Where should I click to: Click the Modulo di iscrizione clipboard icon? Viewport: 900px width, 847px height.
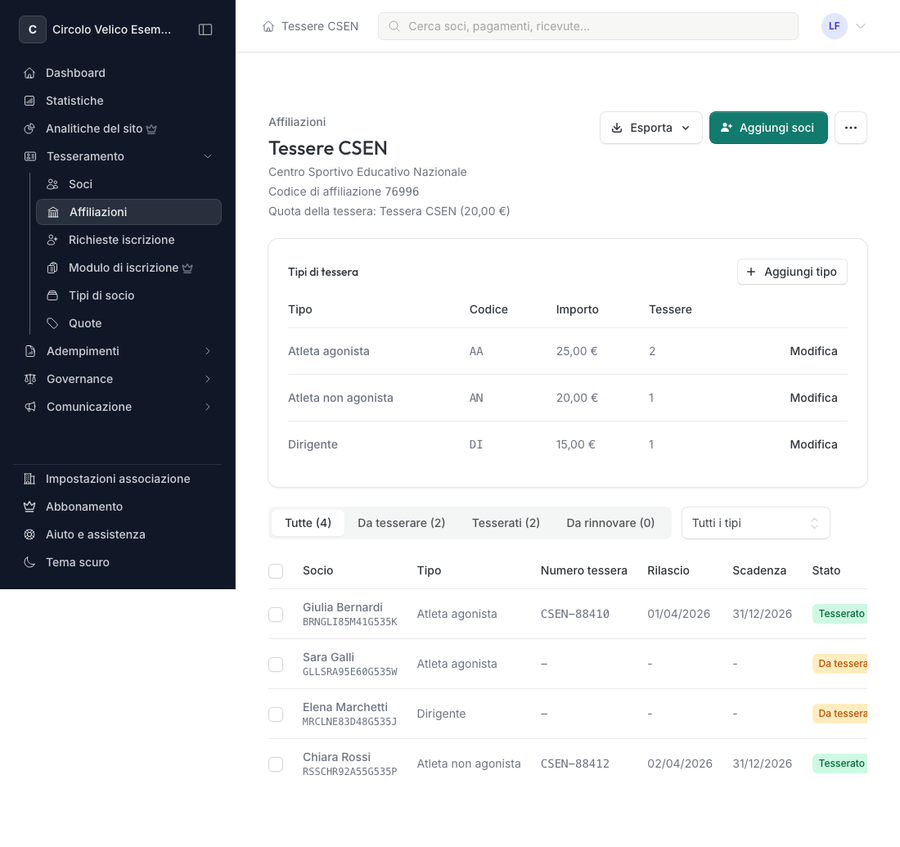pyautogui.click(x=52, y=268)
